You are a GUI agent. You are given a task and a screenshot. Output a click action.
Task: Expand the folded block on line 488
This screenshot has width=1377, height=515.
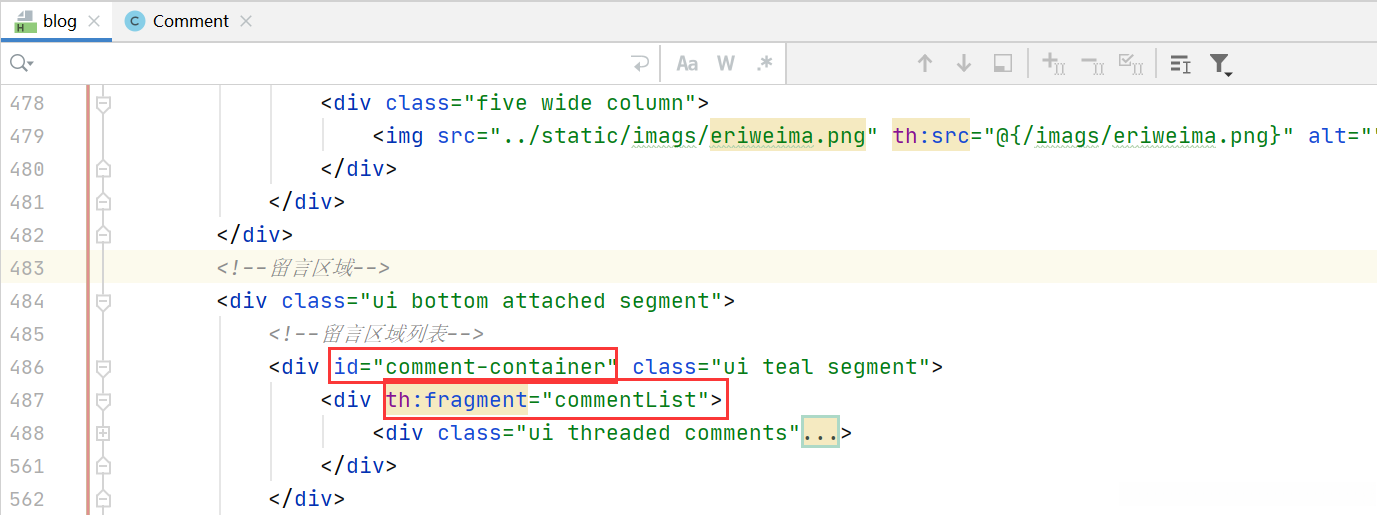[x=102, y=433]
